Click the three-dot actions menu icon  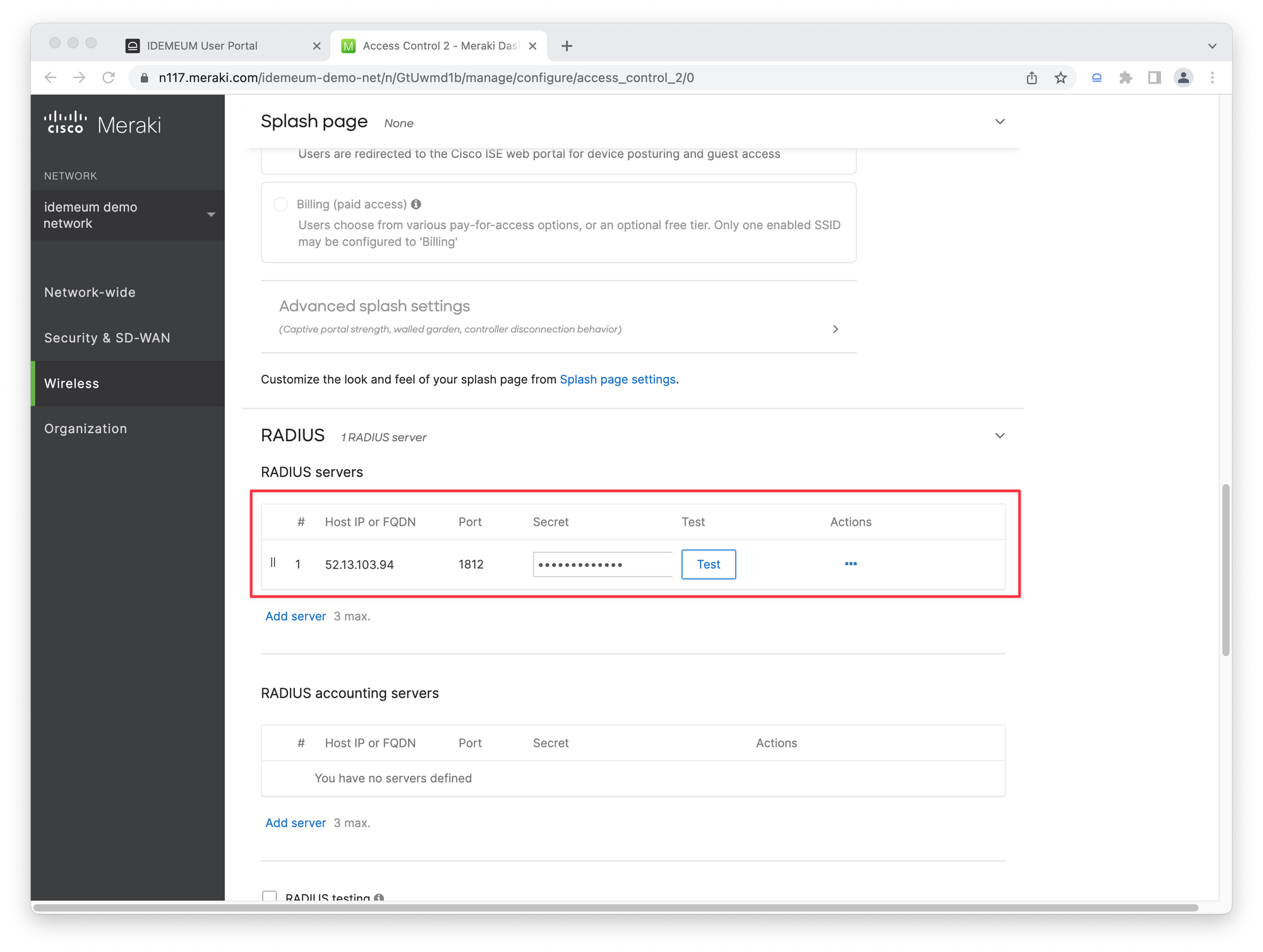click(851, 564)
